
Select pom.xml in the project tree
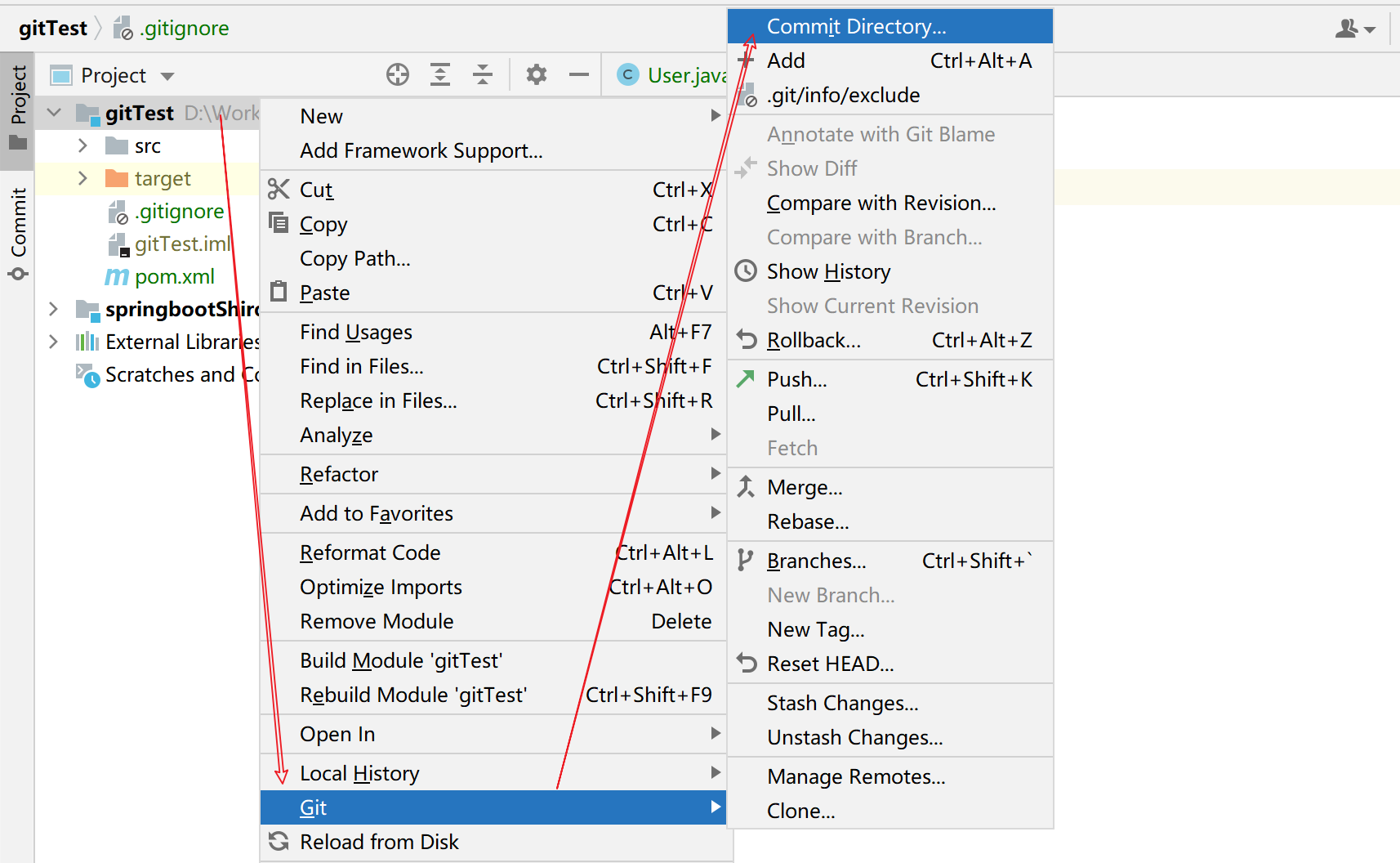tap(174, 277)
